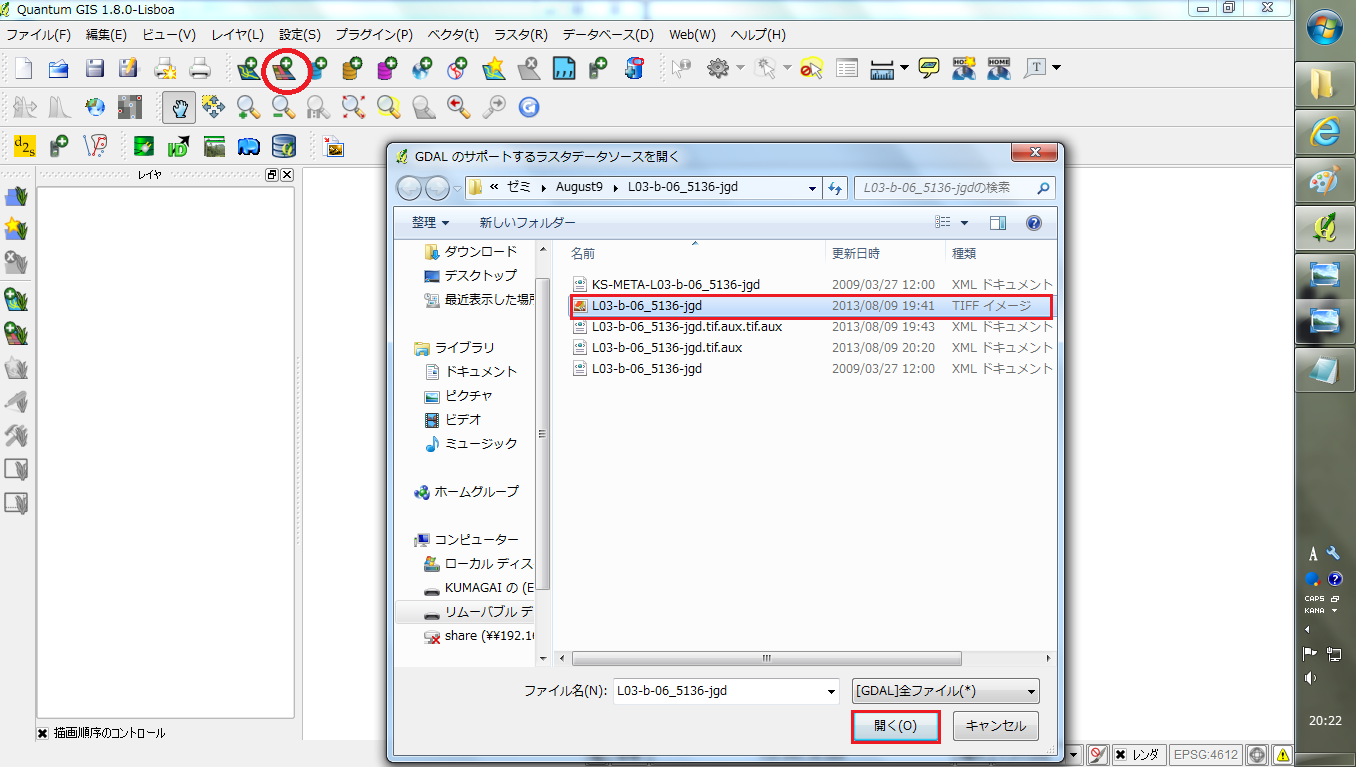
Task: Open the Save Project As tool
Action: 129,69
